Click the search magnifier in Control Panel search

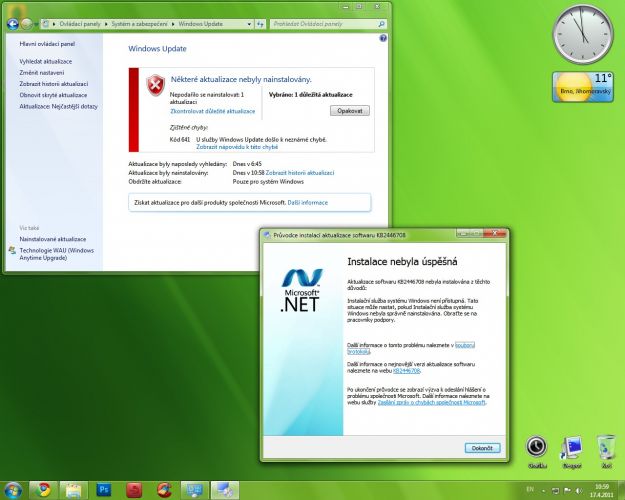pos(381,24)
